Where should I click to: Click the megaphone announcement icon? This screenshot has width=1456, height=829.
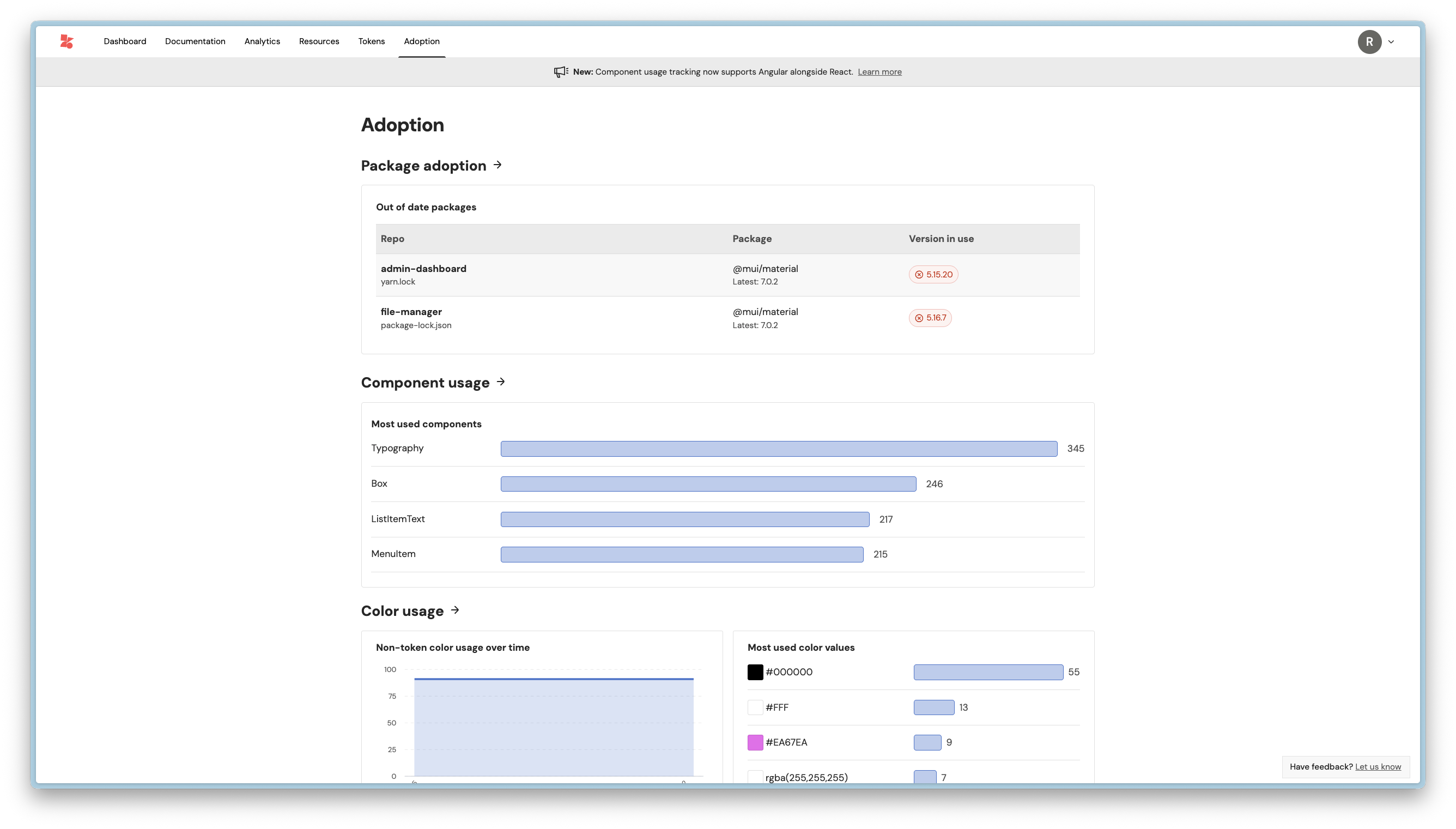pos(561,72)
